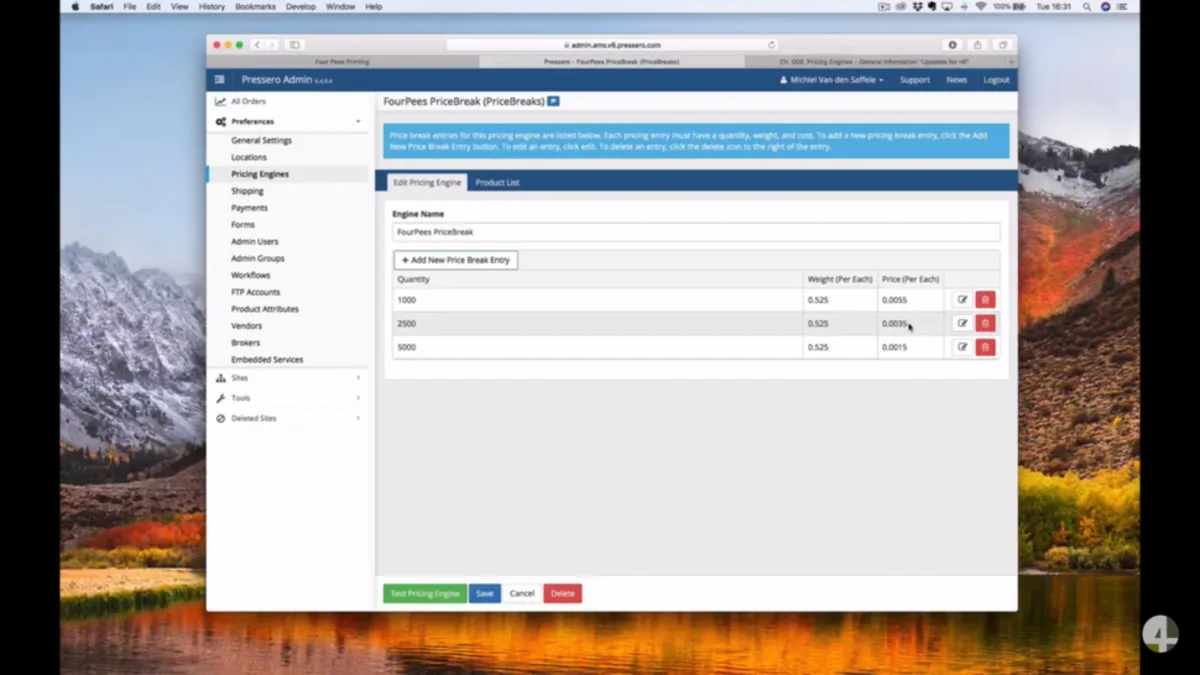Open Embedded Services in sidebar
Viewport: 1200px width, 675px height.
pyautogui.click(x=267, y=359)
